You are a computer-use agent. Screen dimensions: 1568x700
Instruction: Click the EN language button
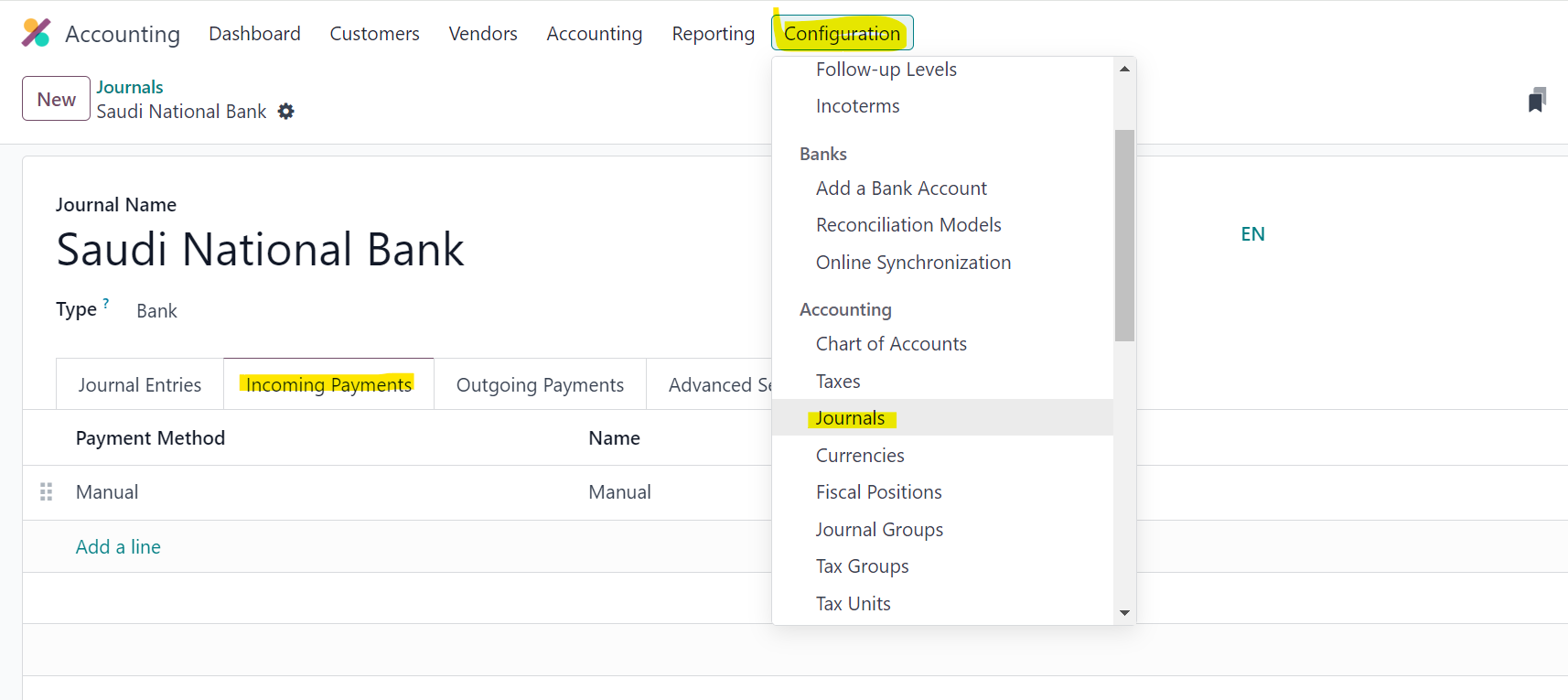point(1252,234)
